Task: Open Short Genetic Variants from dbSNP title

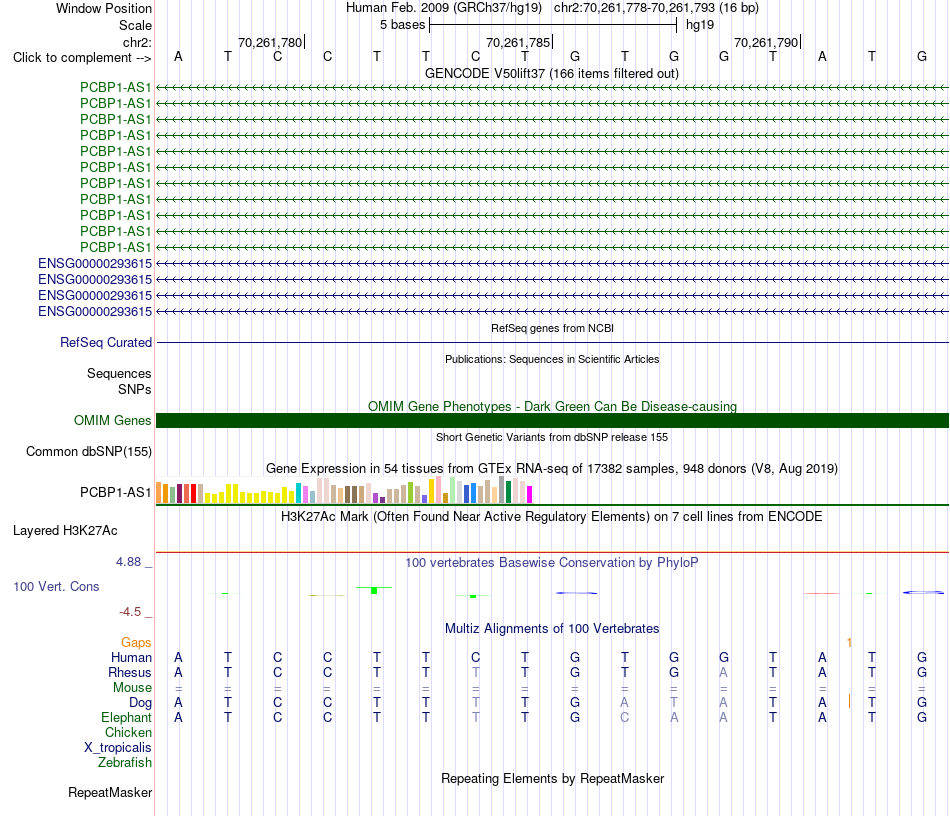Action: tap(552, 437)
